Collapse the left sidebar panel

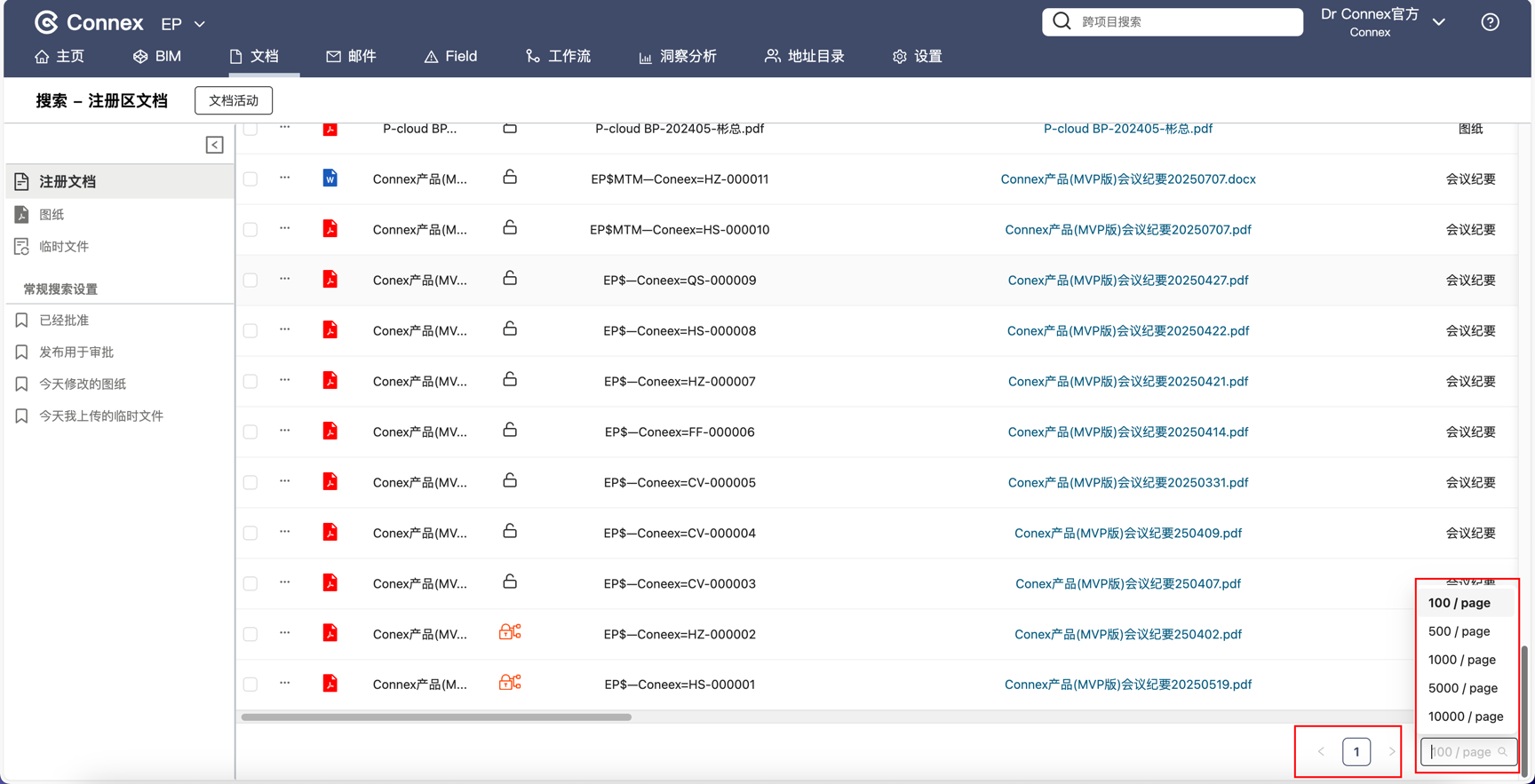[214, 145]
